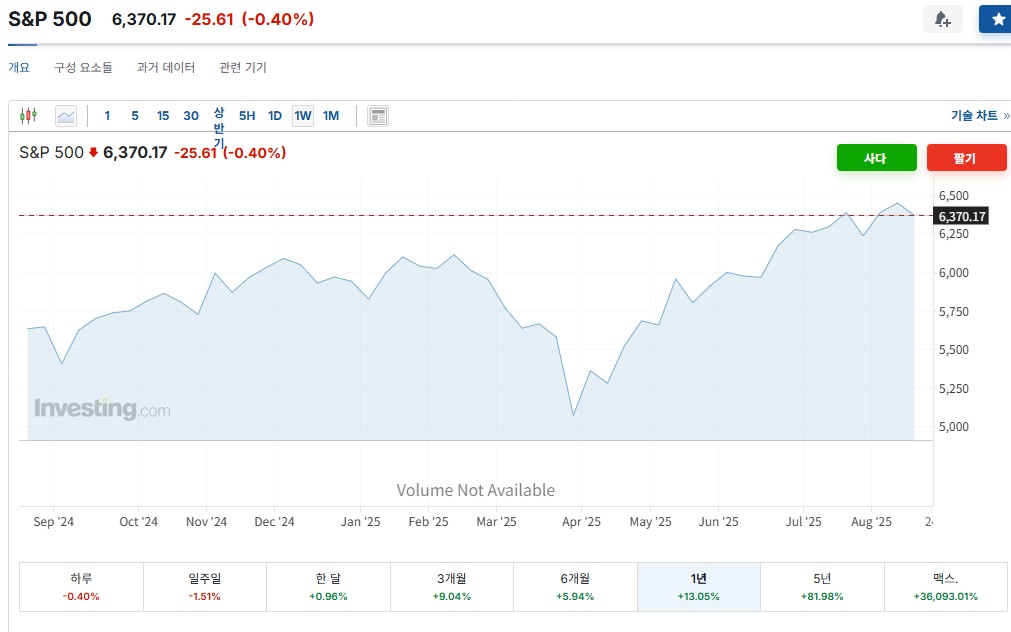Click the star icon to add to watchlist
Image resolution: width=1011 pixels, height=632 pixels.
[x=996, y=19]
